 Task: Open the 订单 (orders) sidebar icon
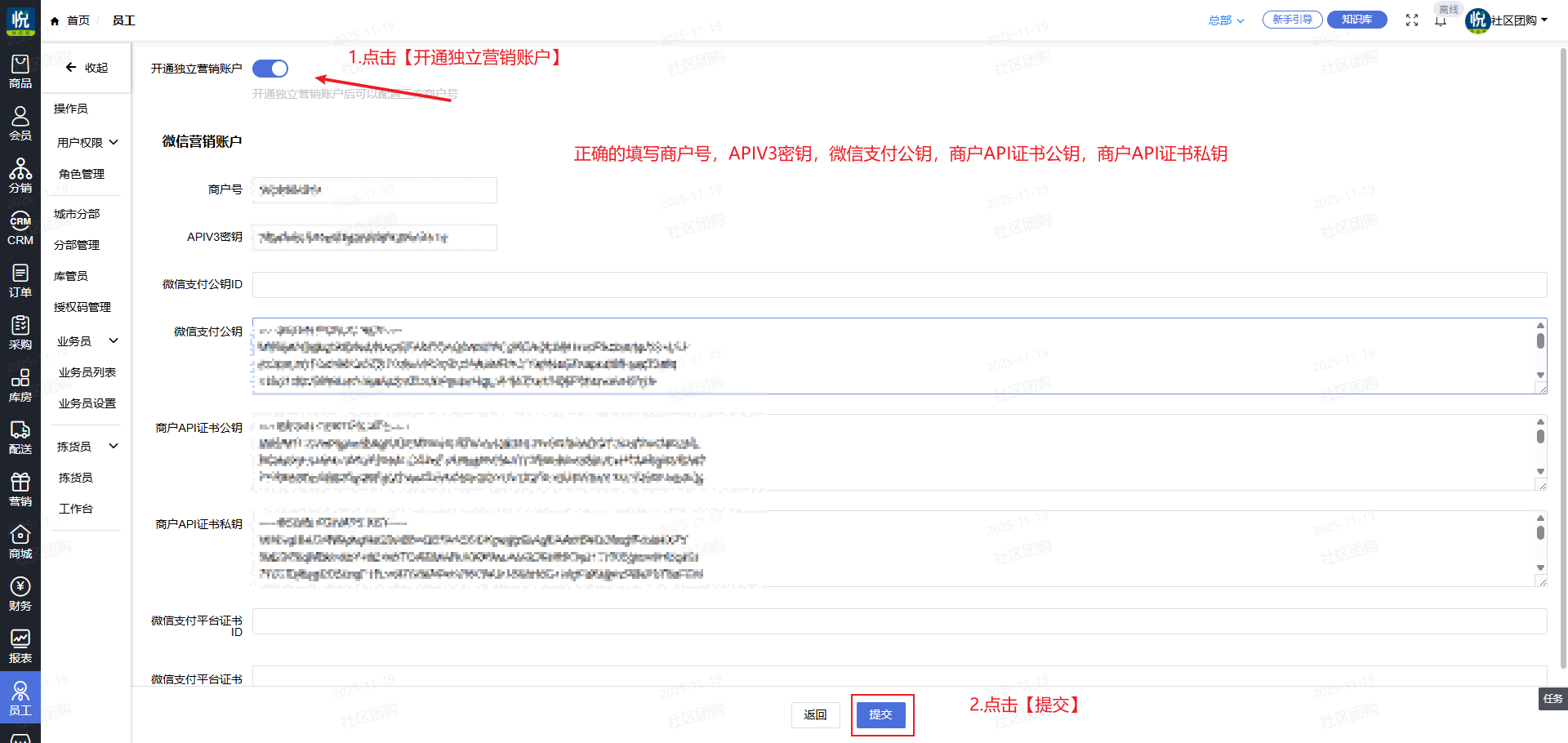[x=20, y=280]
